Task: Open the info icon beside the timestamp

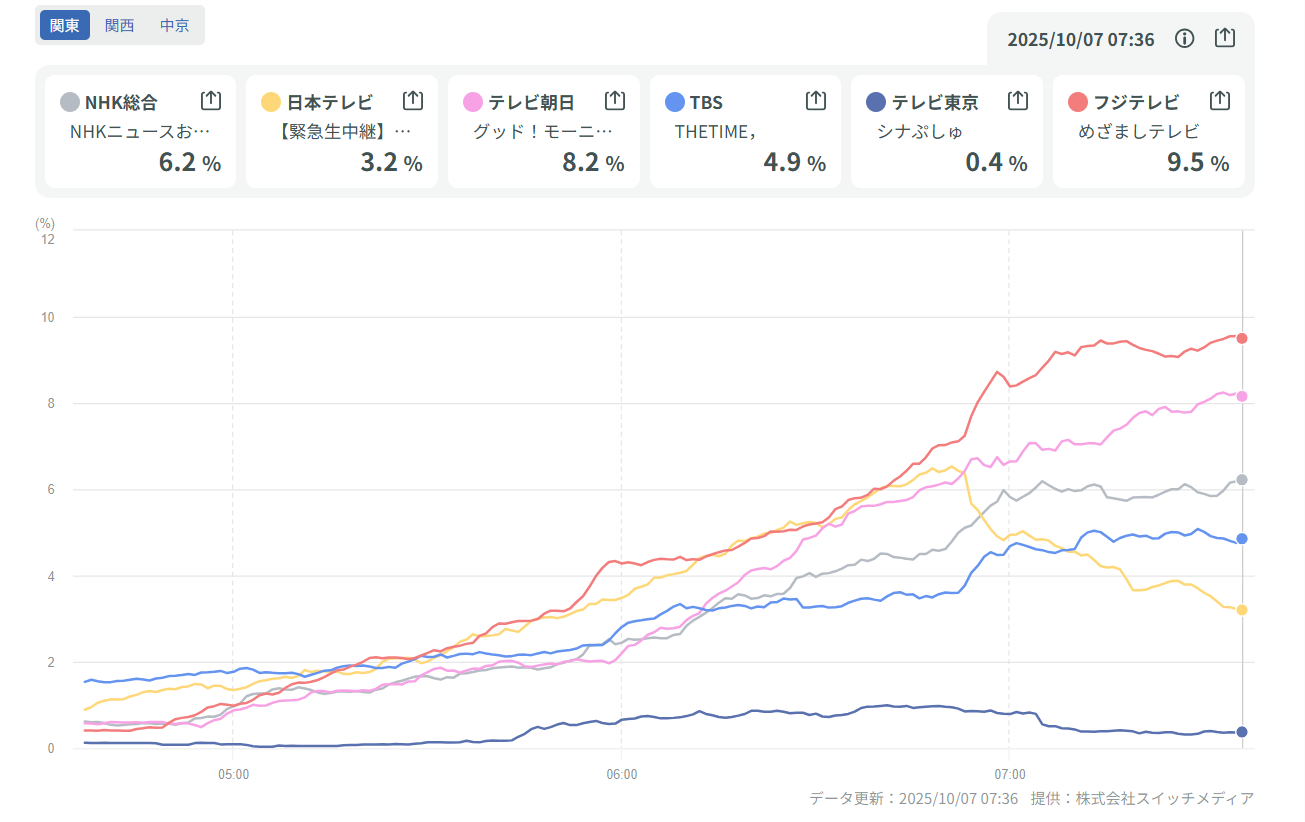Action: pos(1185,39)
